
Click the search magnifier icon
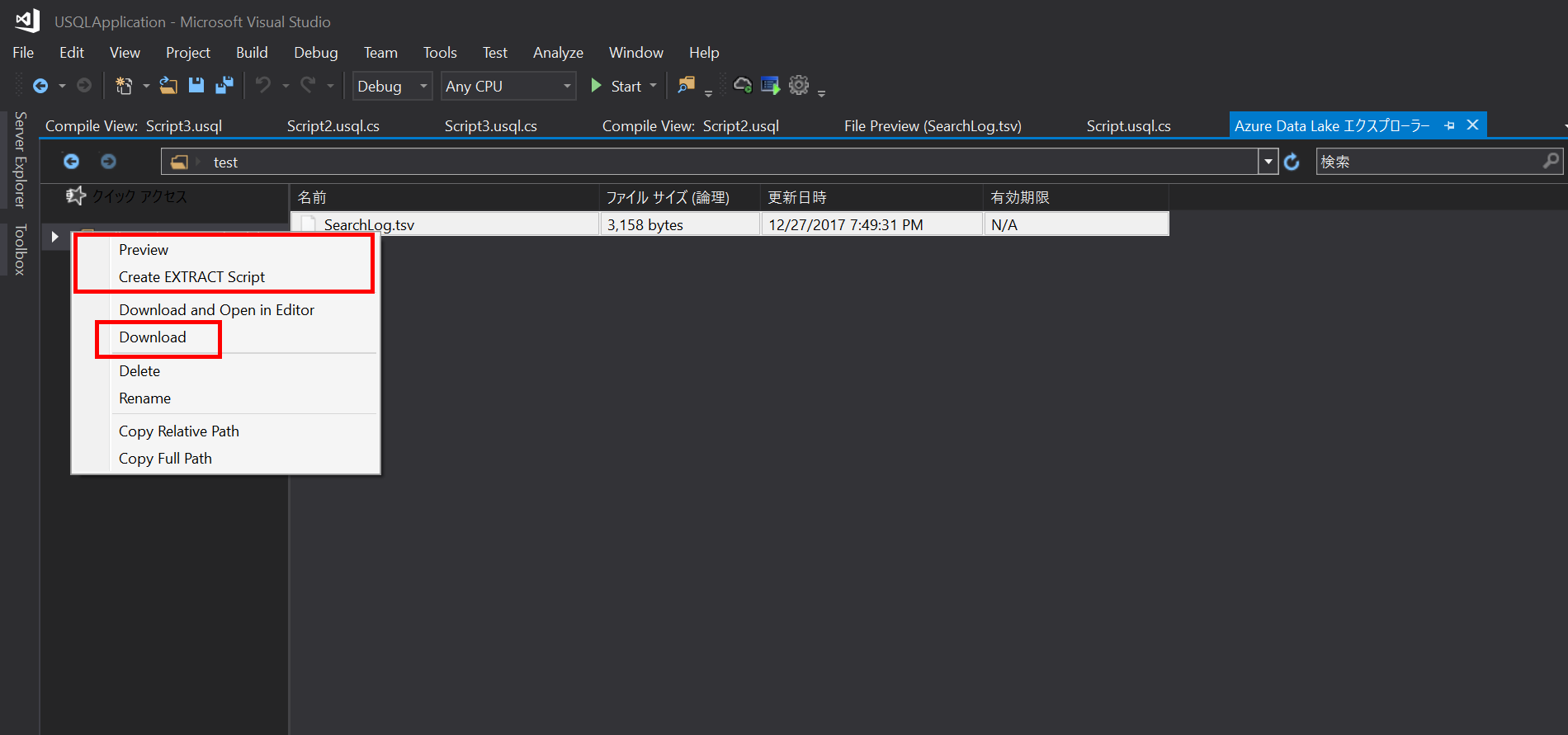click(x=1551, y=161)
